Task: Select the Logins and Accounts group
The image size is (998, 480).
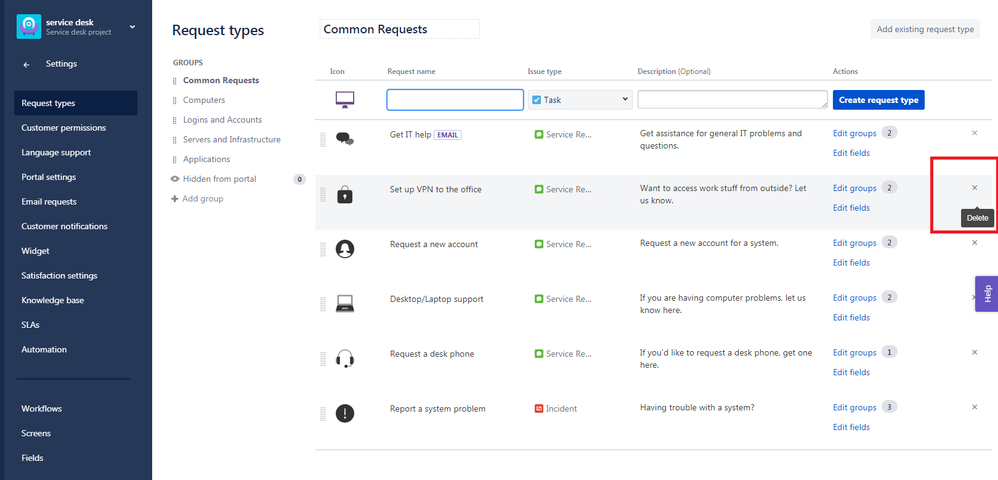Action: pos(222,120)
